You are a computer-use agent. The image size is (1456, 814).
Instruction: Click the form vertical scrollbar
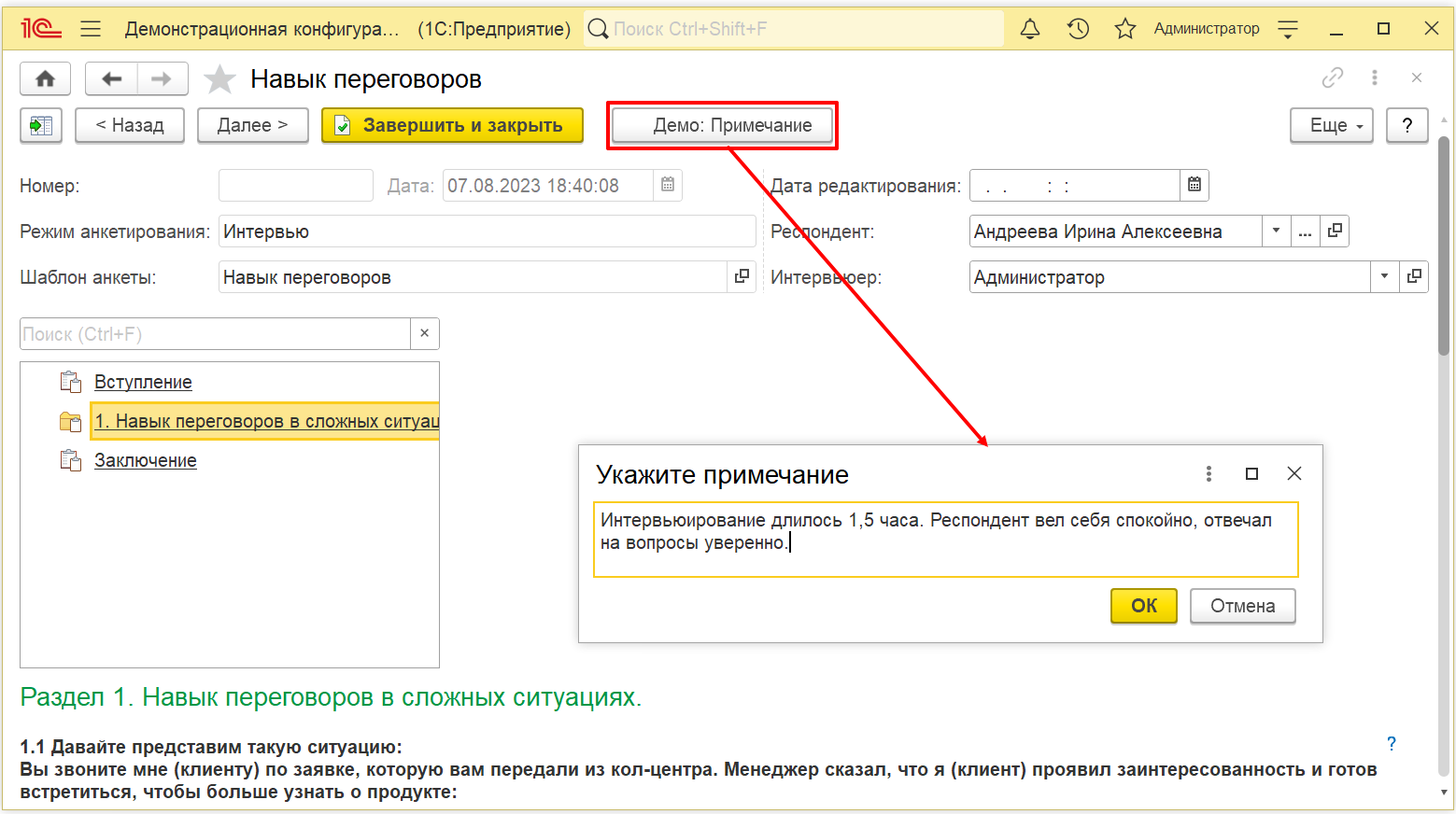(1444, 246)
